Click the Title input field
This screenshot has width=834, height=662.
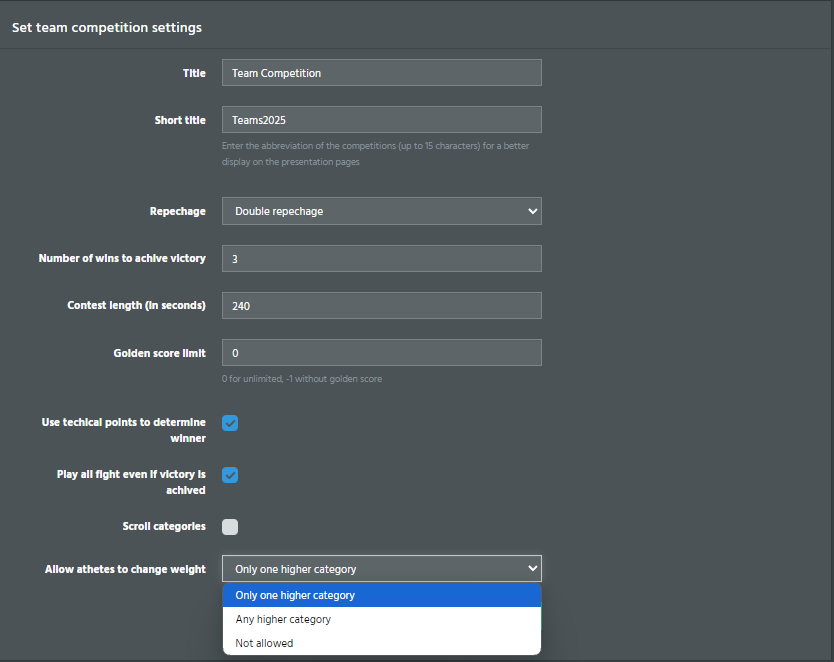point(381,73)
